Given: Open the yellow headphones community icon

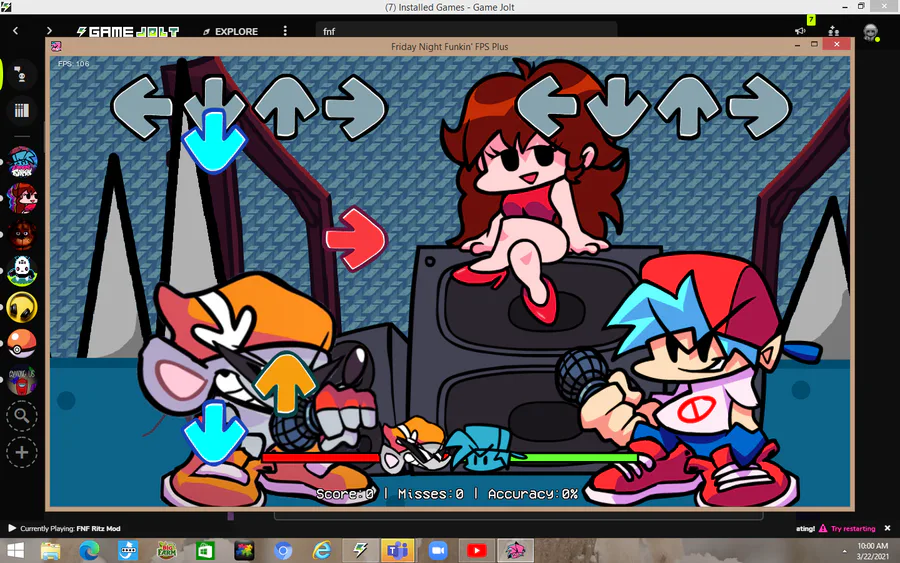Looking at the screenshot, I should pyautogui.click(x=22, y=307).
